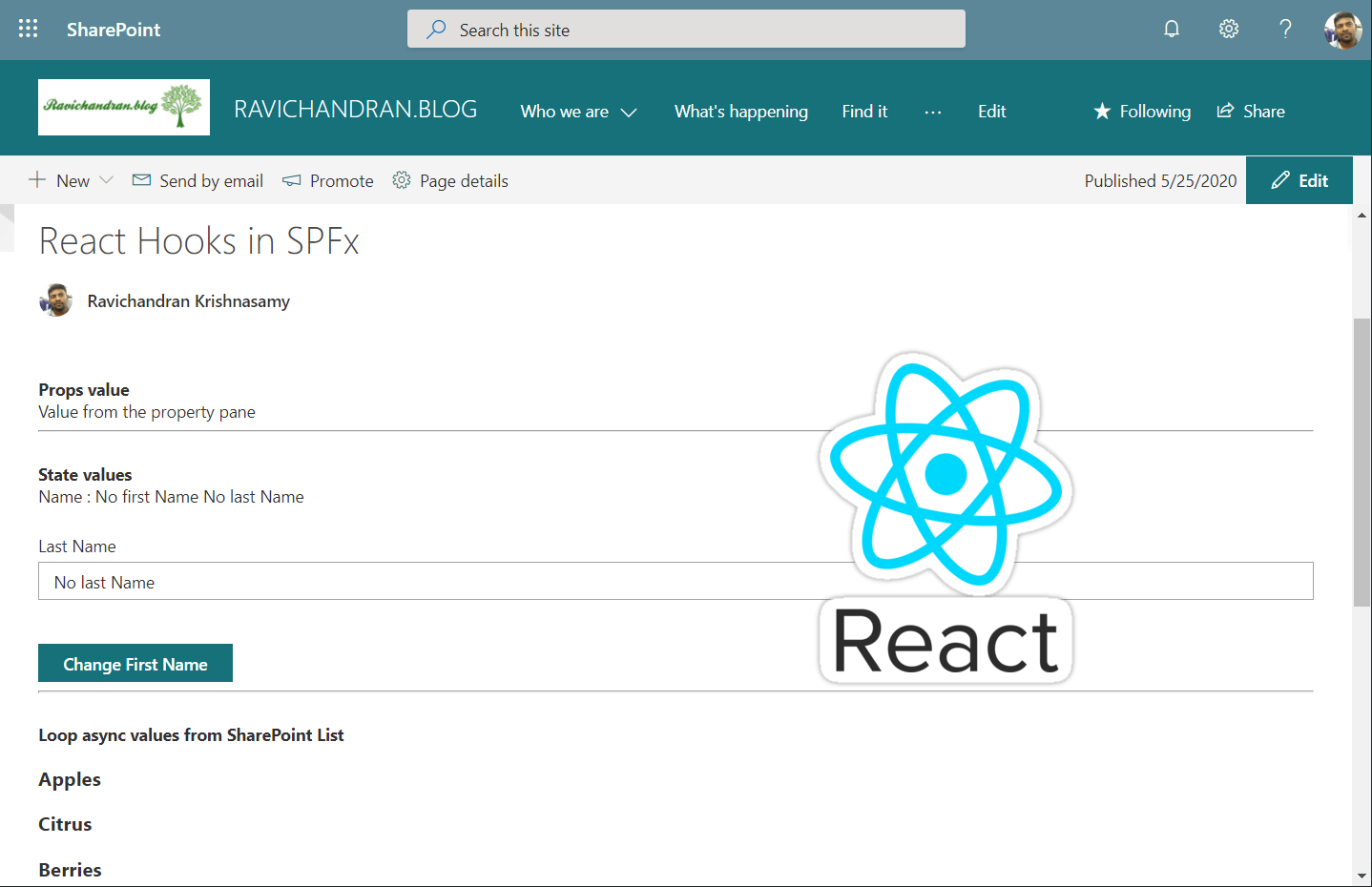Open the notifications bell
Image resolution: width=1372 pixels, height=887 pixels.
[x=1172, y=29]
